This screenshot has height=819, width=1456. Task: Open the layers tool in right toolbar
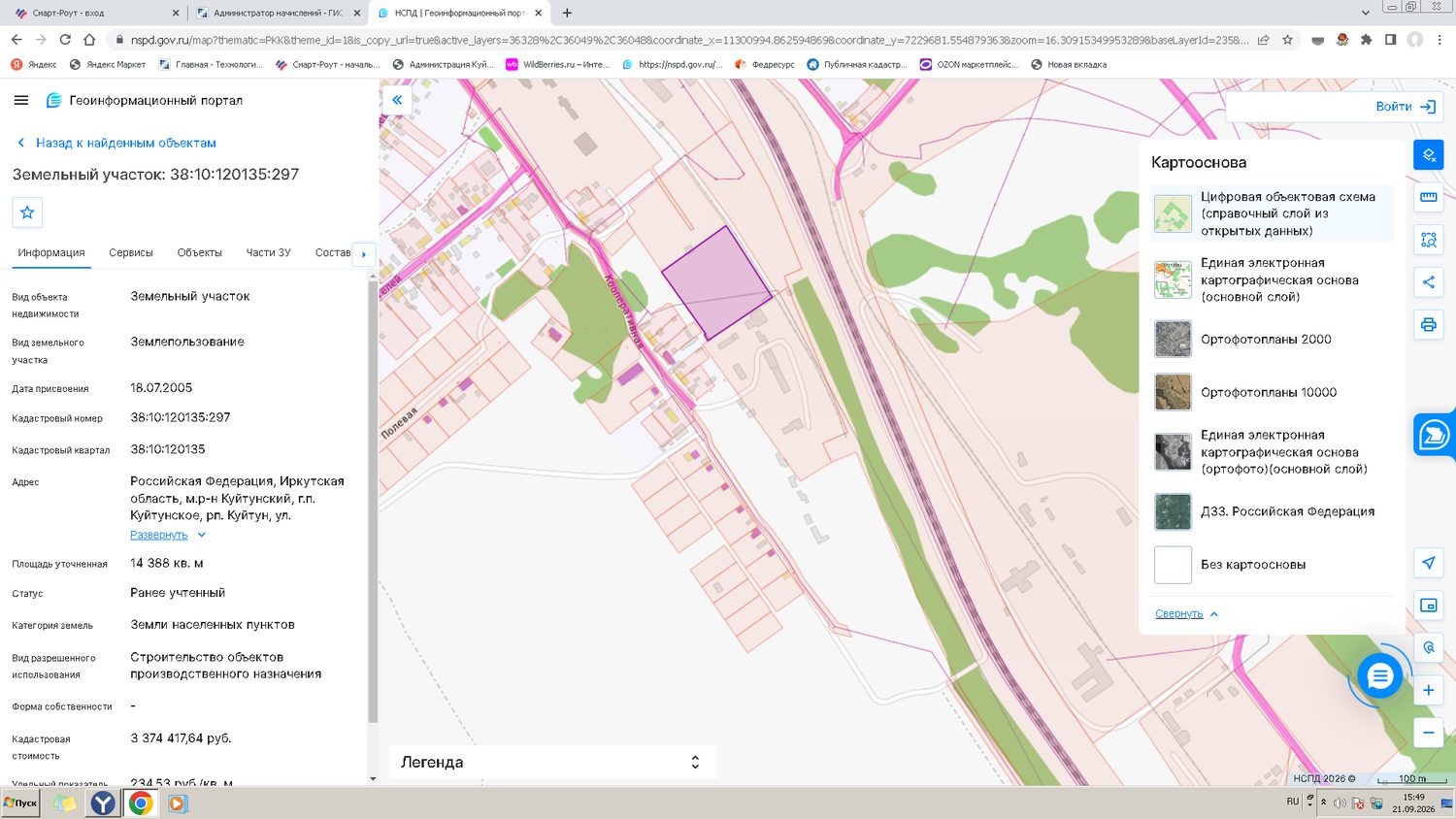click(1428, 155)
